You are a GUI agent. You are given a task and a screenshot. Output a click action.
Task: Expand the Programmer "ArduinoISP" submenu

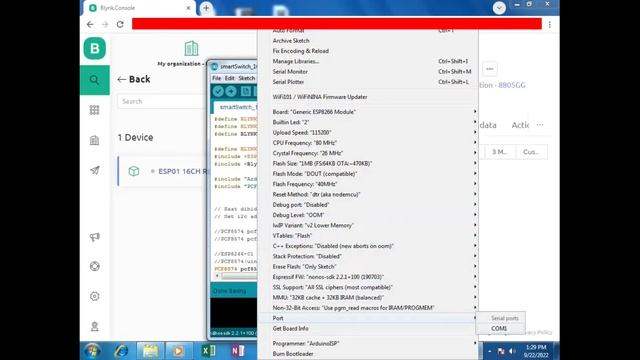pos(368,344)
